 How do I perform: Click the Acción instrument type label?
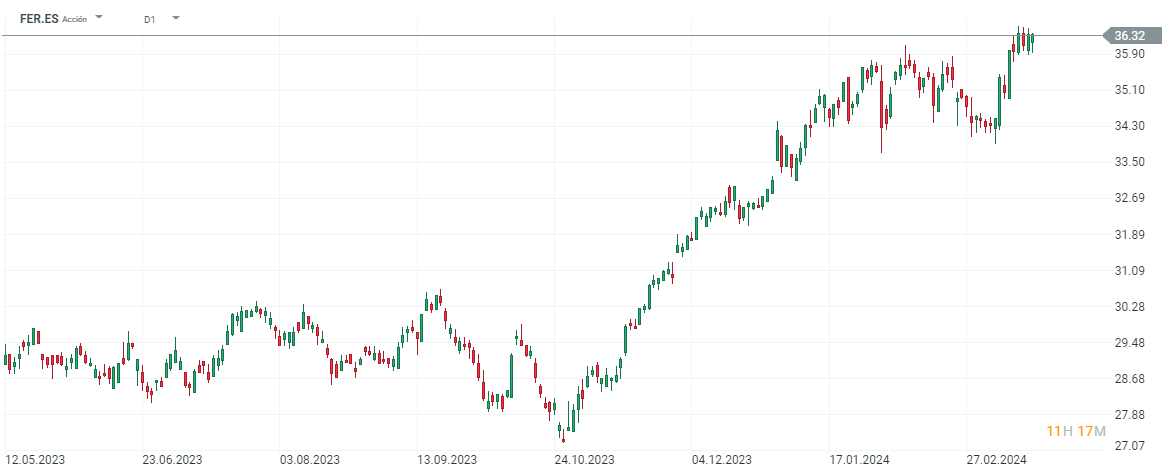click(75, 19)
